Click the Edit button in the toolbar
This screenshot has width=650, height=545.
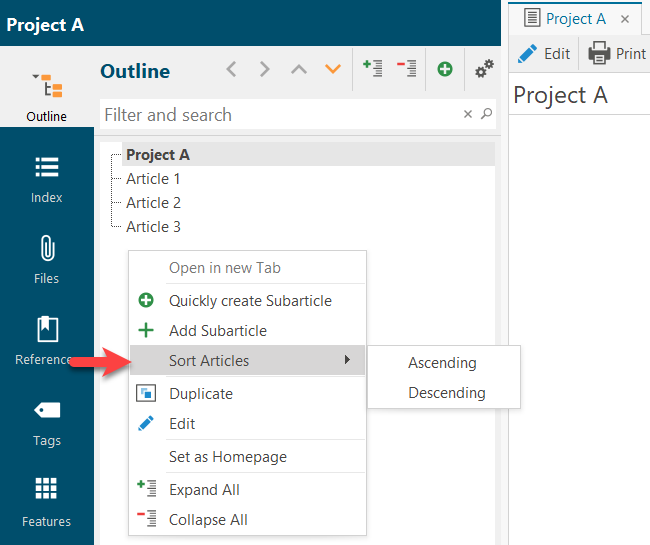click(x=545, y=54)
